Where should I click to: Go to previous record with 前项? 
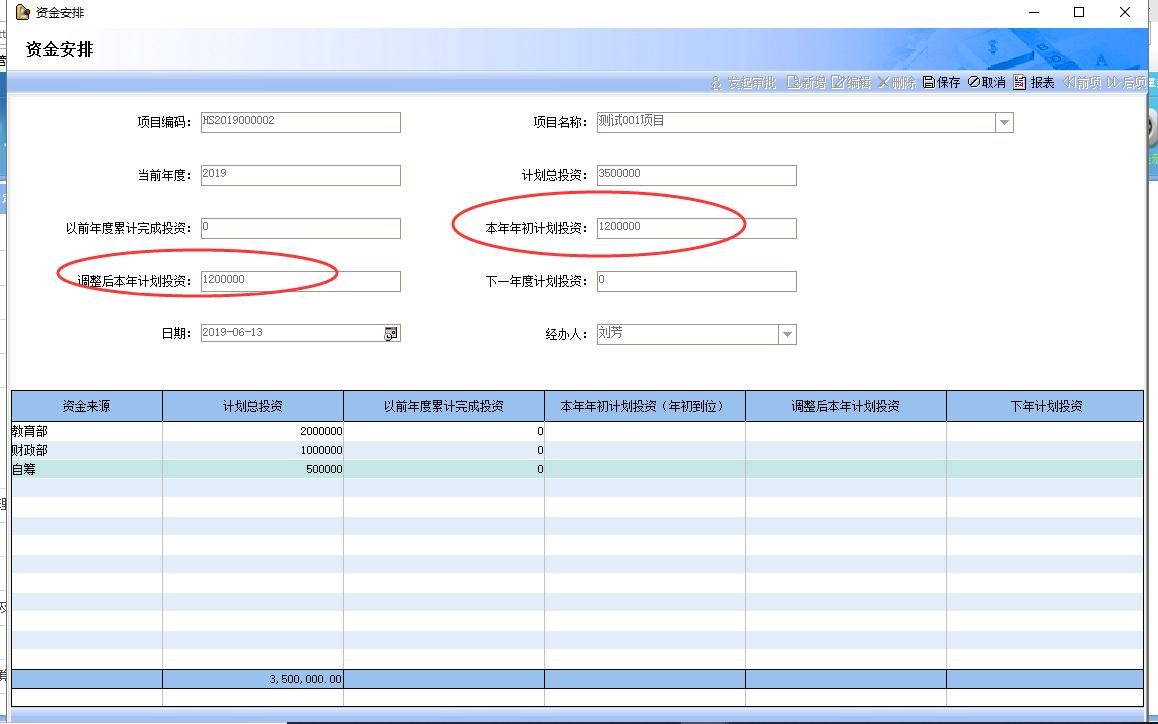pyautogui.click(x=1081, y=83)
